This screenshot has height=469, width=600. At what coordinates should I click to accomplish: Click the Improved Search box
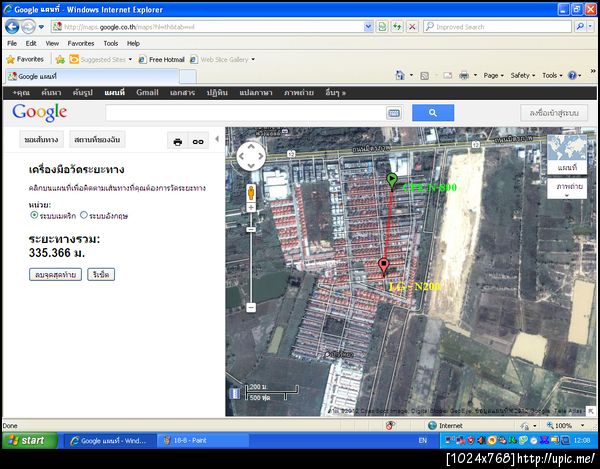497,27
